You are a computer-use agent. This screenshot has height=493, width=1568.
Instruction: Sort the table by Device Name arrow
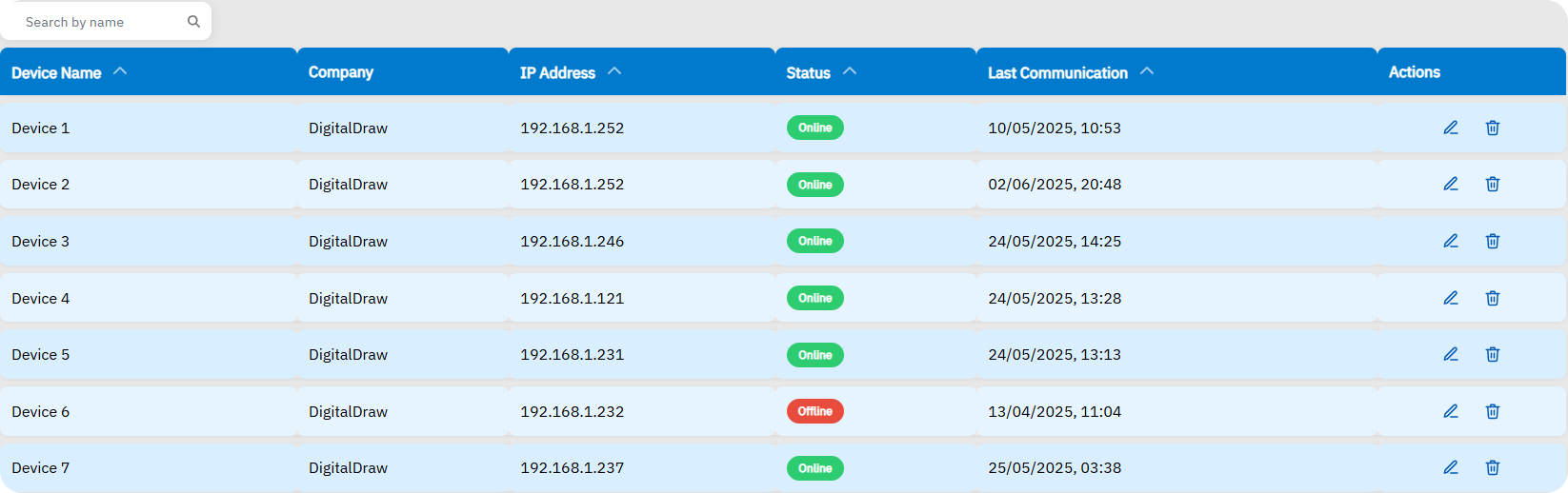click(x=120, y=71)
